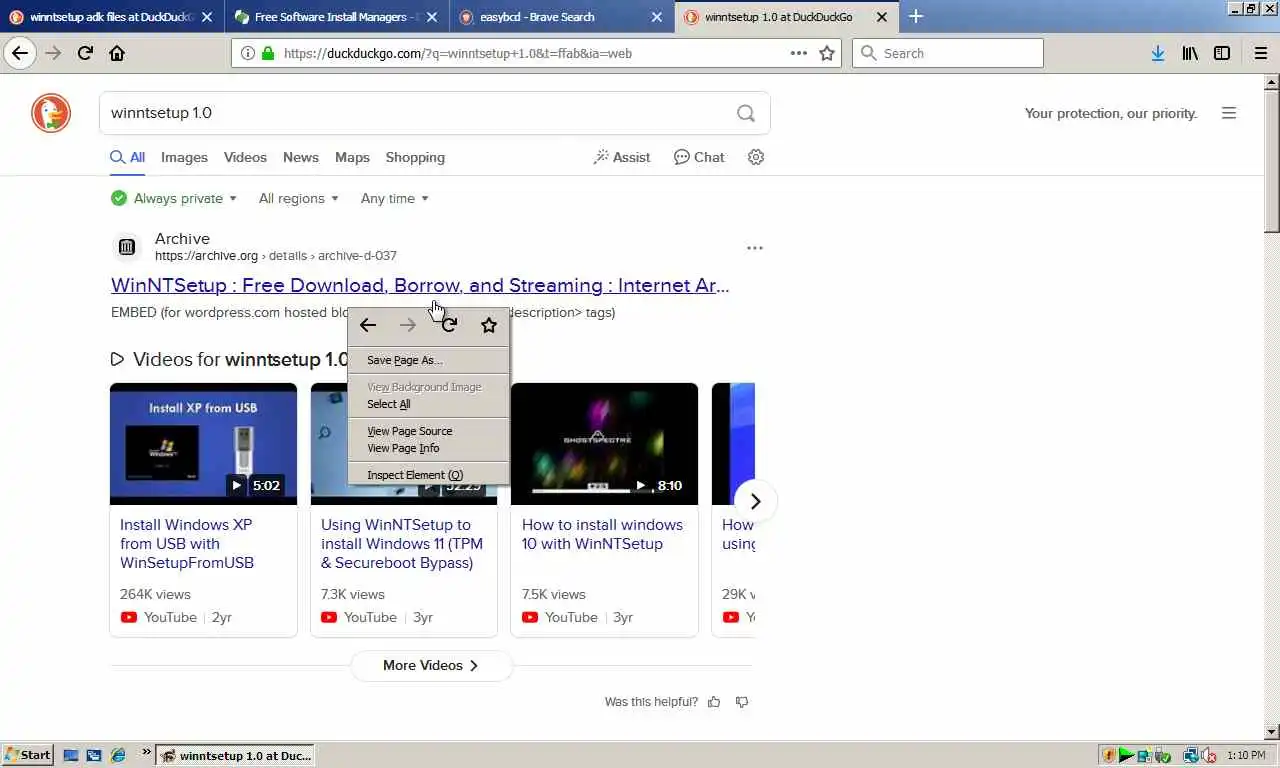This screenshot has width=1280, height=768.
Task: Open DuckDuckGo side hamburger menu
Action: pyautogui.click(x=1229, y=113)
